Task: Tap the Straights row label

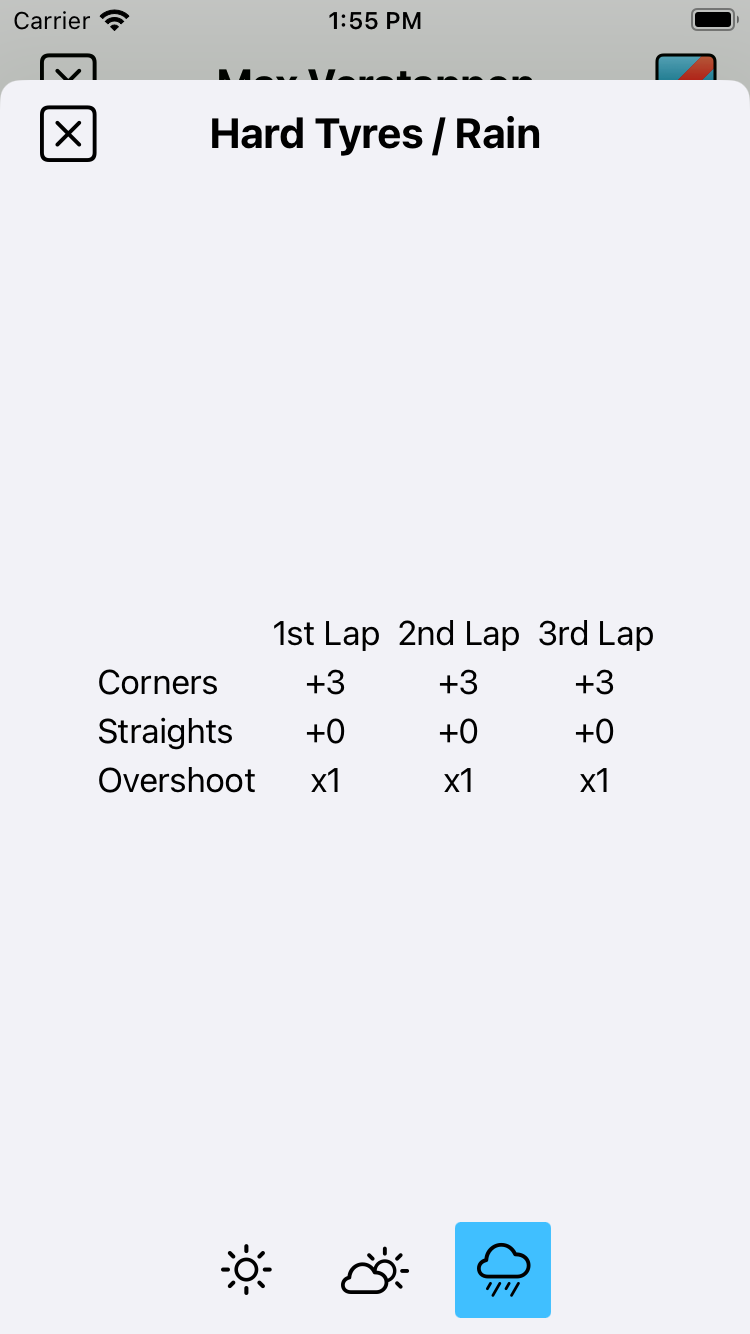Action: point(165,732)
